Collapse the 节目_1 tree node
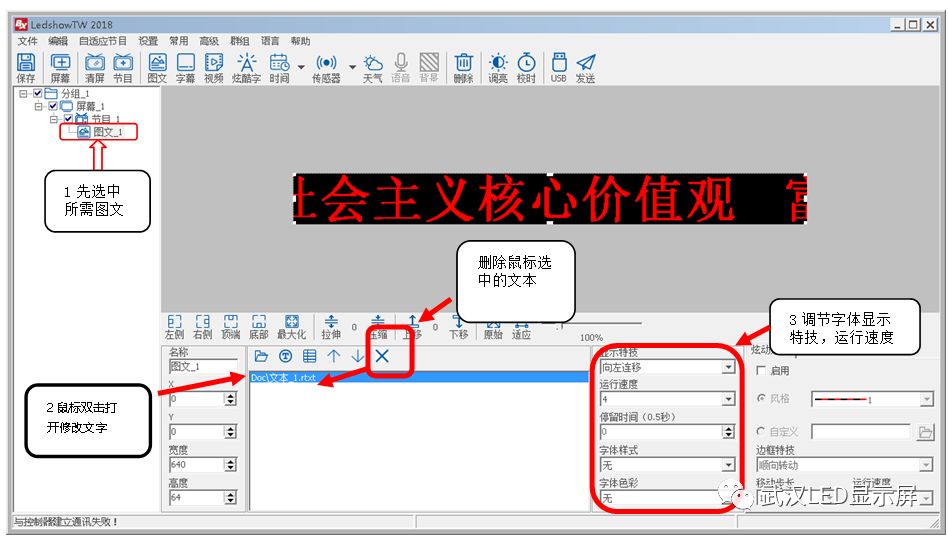This screenshot has width=948, height=537. click(54, 119)
